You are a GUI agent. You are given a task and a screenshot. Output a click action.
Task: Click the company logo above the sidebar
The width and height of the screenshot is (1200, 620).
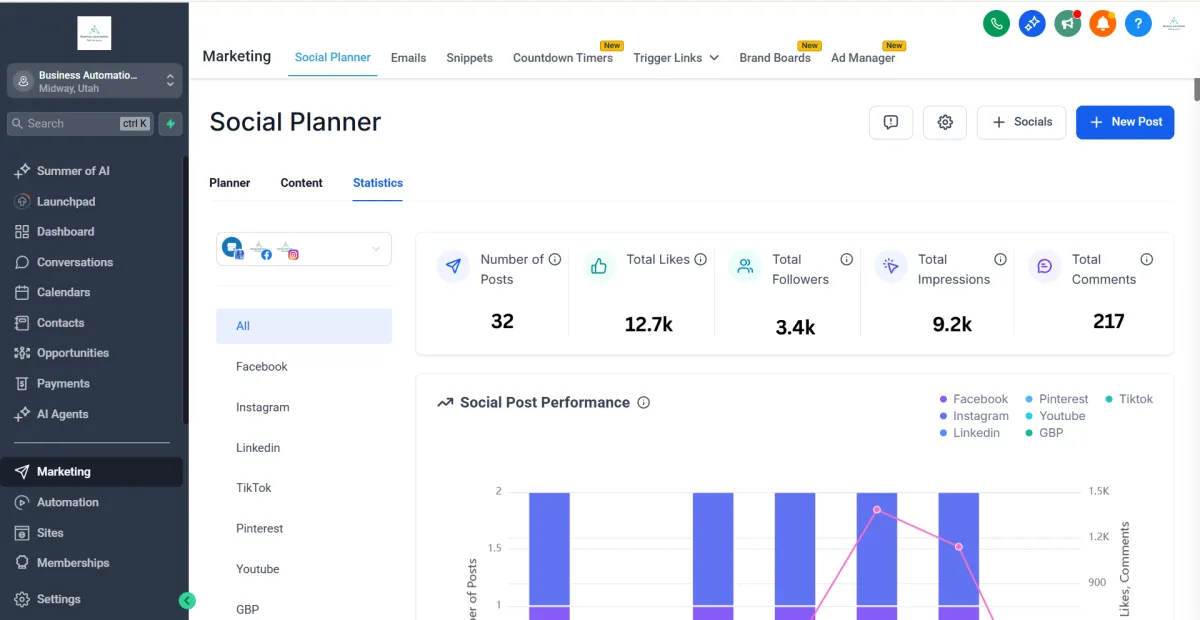click(x=94, y=33)
